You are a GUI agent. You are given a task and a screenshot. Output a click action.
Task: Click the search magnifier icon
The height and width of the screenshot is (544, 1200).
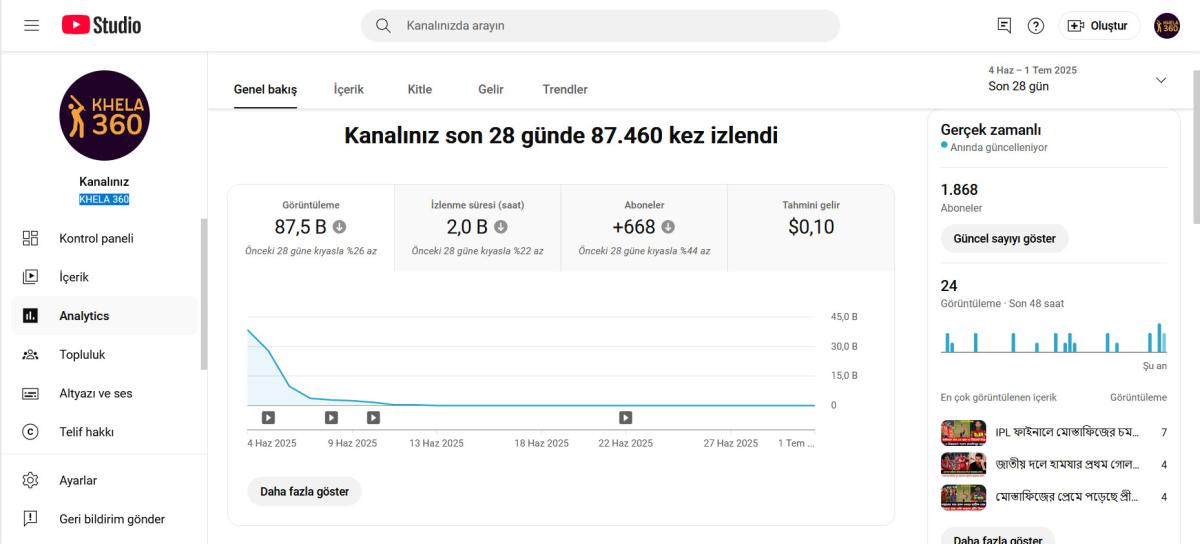click(383, 25)
